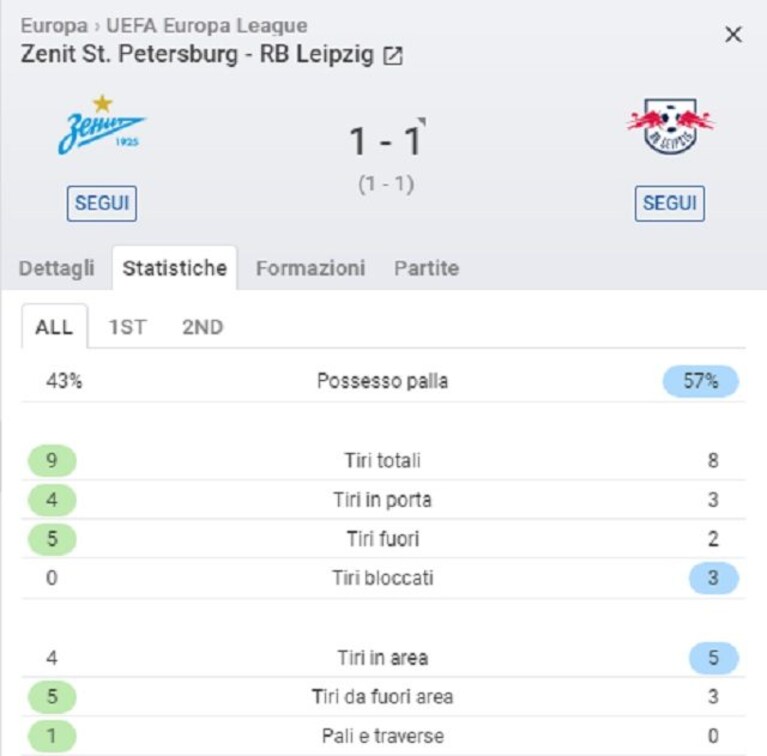Click the RB Leipzig team logo
The image size is (767, 756).
coord(670,127)
